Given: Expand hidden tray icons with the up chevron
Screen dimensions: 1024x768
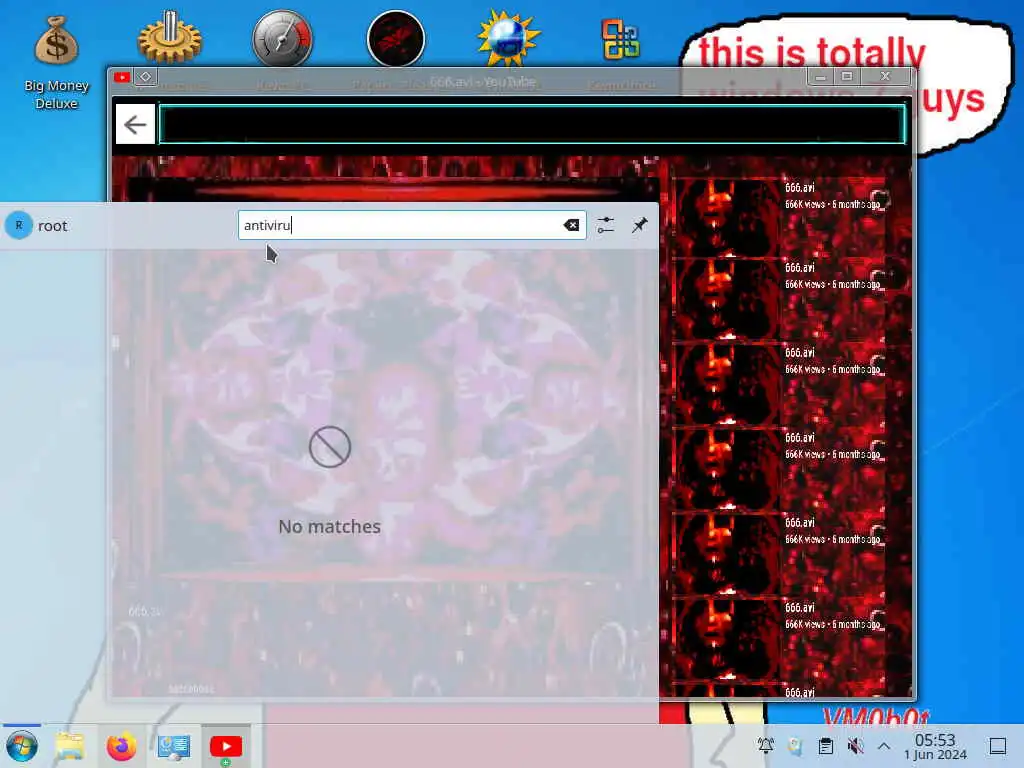Looking at the screenshot, I should click(x=884, y=746).
